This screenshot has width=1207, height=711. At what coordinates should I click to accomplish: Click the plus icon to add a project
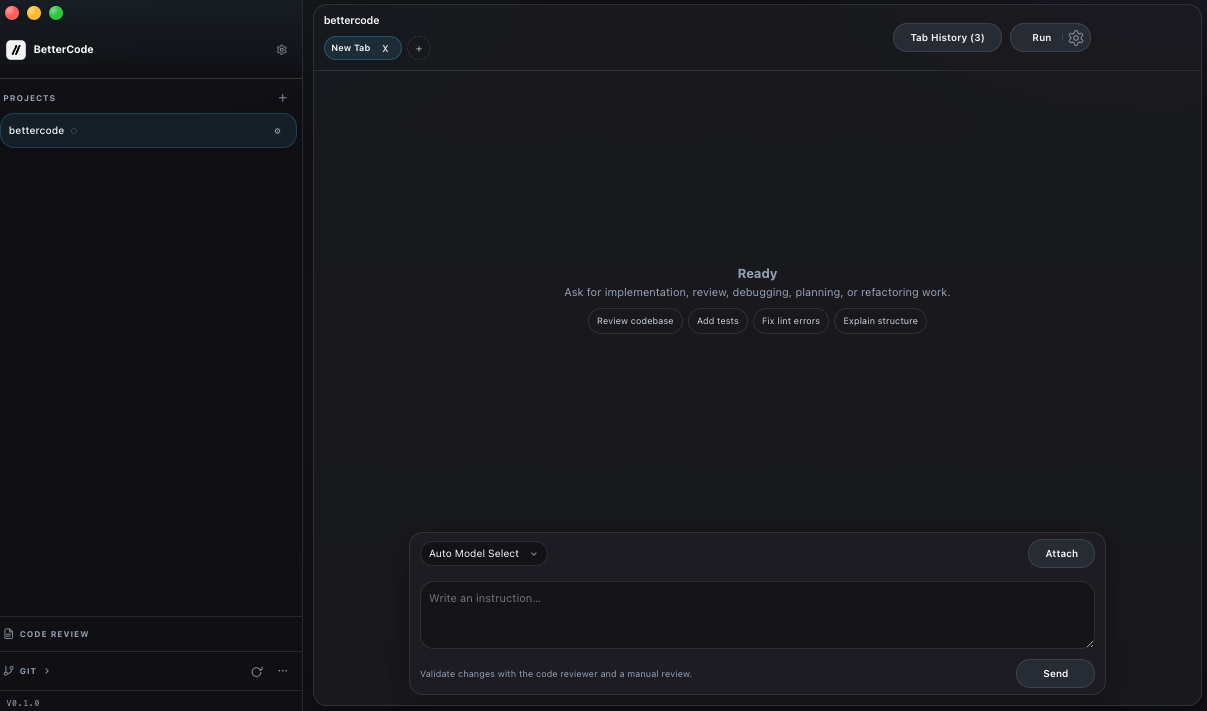283,97
